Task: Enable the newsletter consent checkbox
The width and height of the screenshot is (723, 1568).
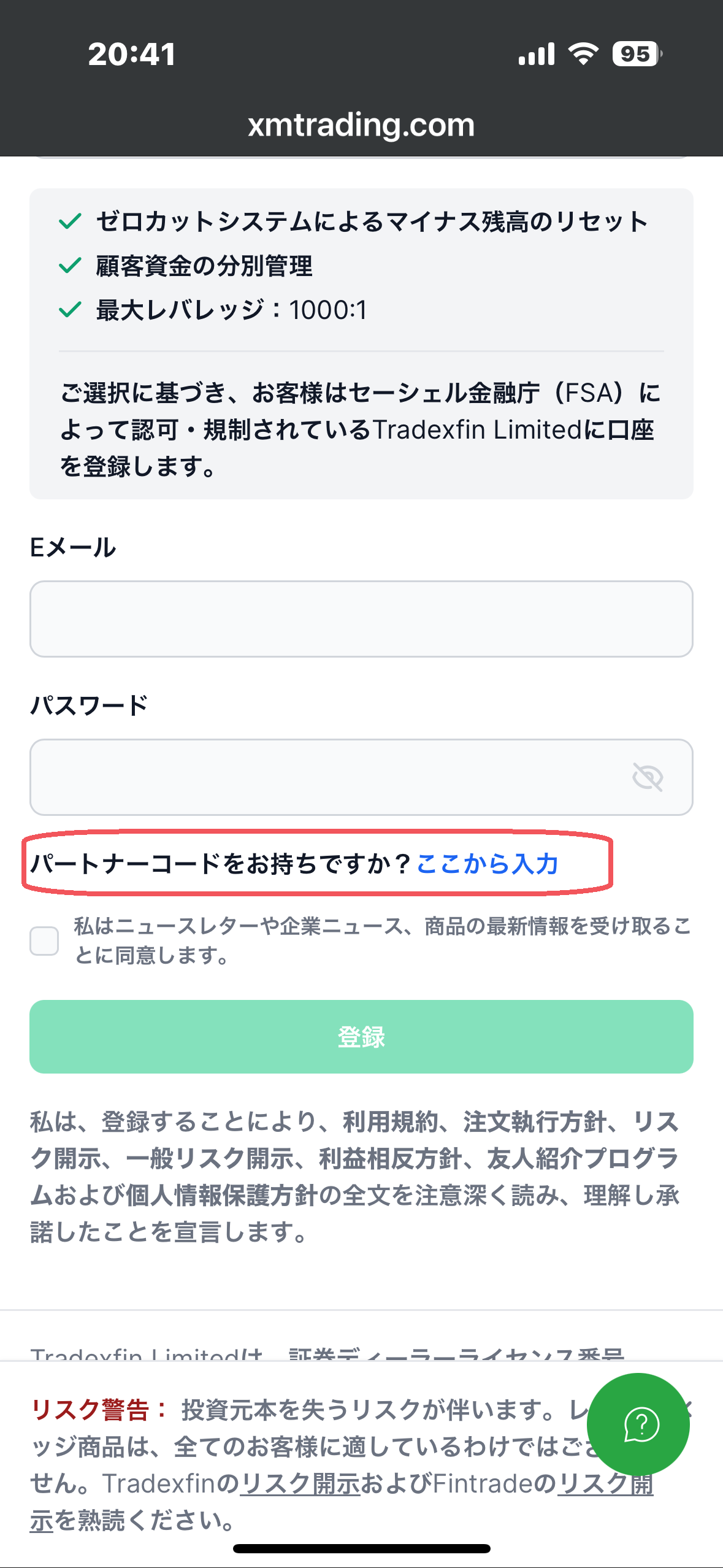Action: pos(44,940)
